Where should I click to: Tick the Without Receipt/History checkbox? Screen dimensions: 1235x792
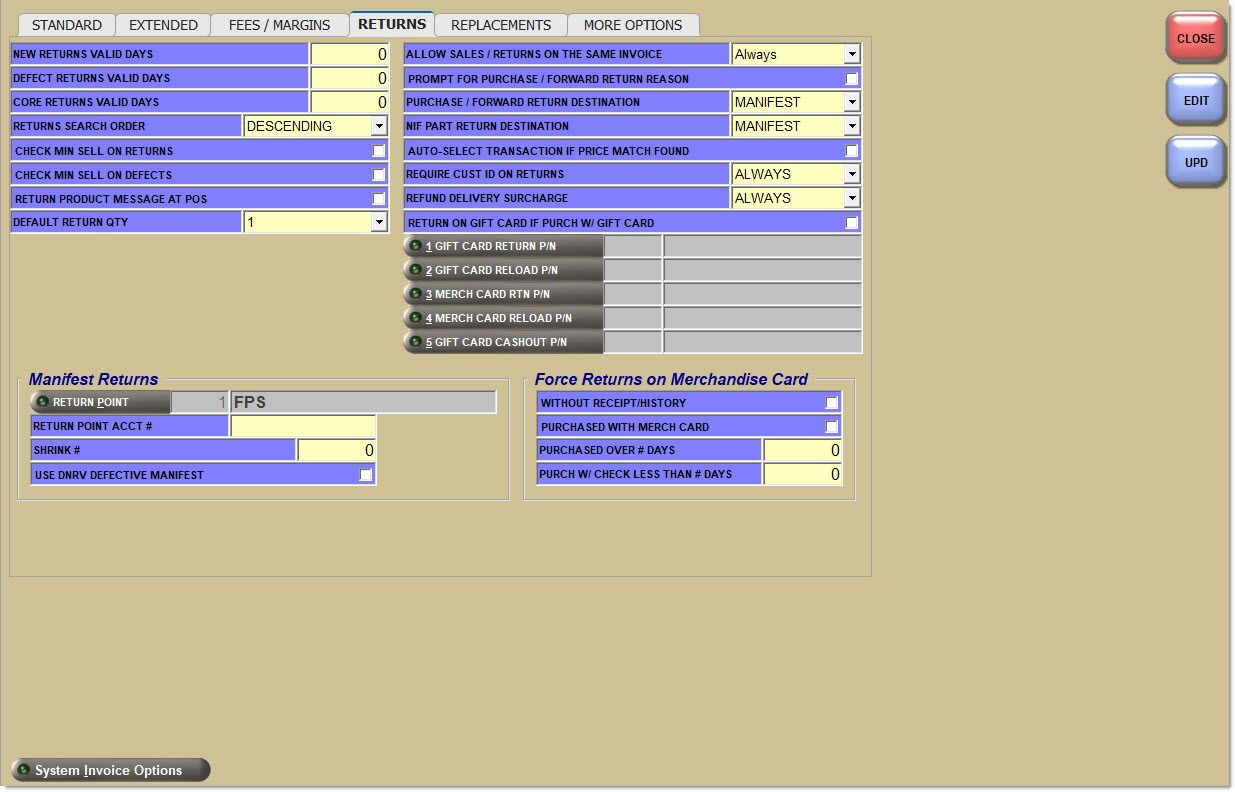click(831, 403)
